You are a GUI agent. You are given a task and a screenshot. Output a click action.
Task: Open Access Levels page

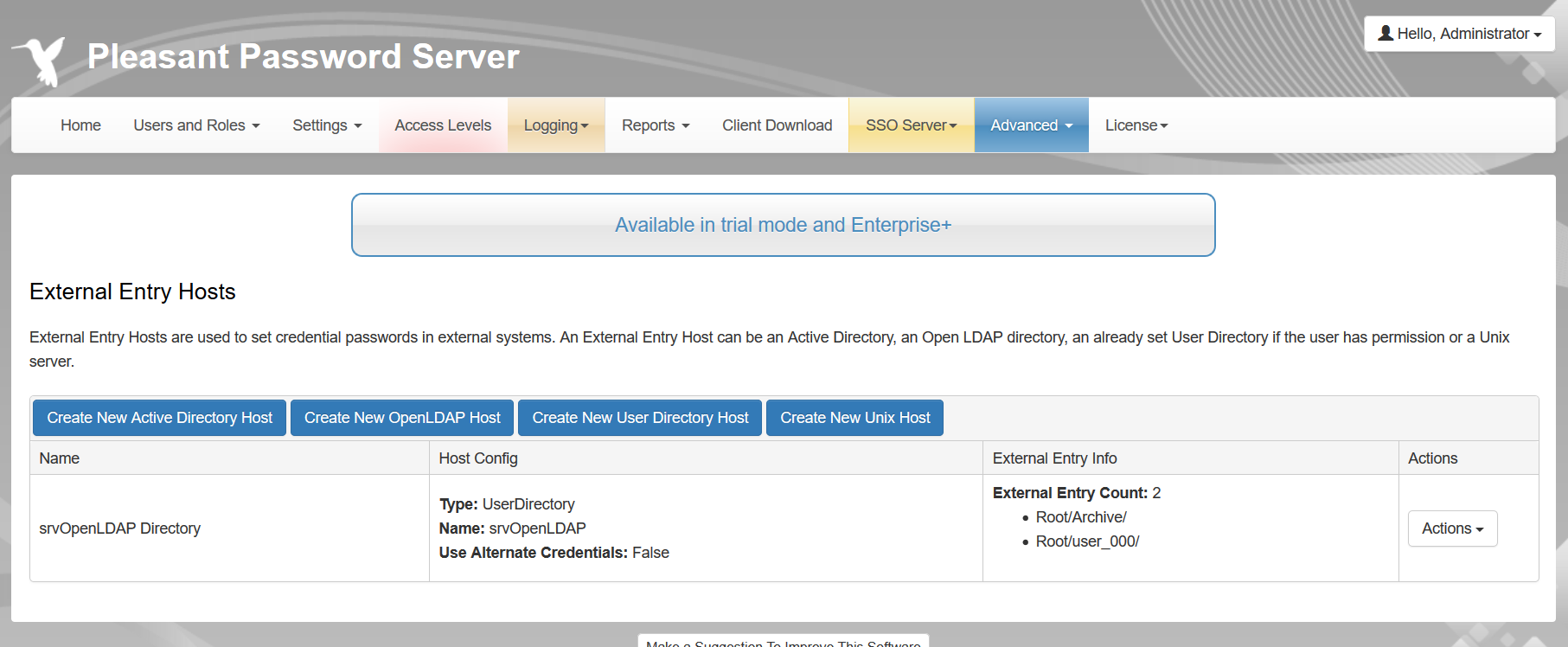coord(443,125)
